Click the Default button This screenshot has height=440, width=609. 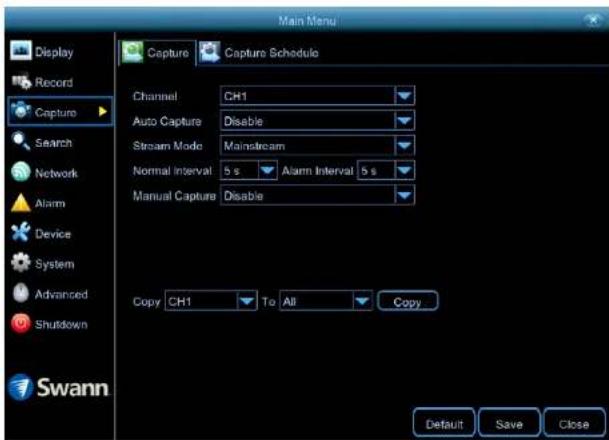tap(444, 423)
